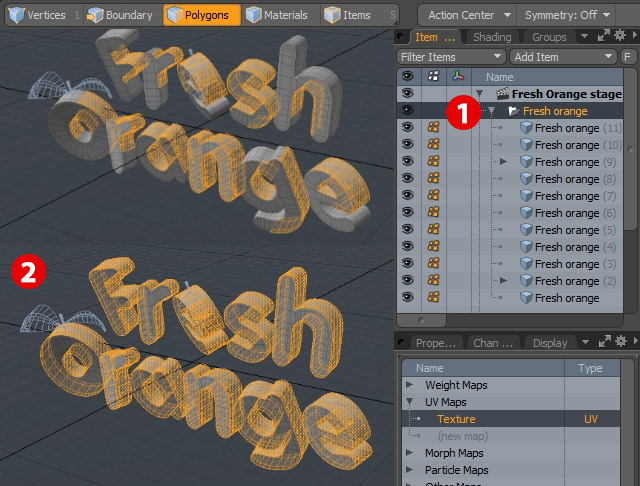
Task: Select Polygons selection mode
Action: tap(202, 15)
